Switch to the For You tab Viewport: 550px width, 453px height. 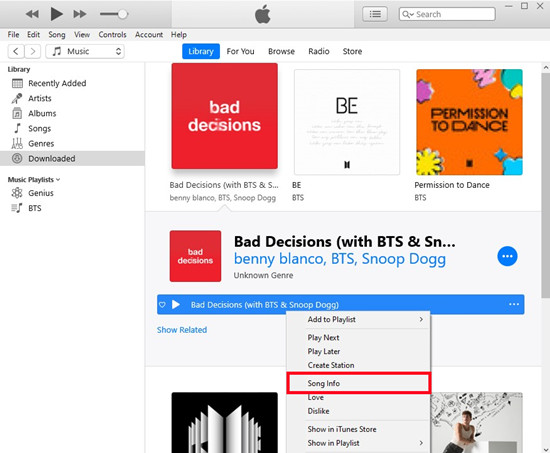click(240, 51)
